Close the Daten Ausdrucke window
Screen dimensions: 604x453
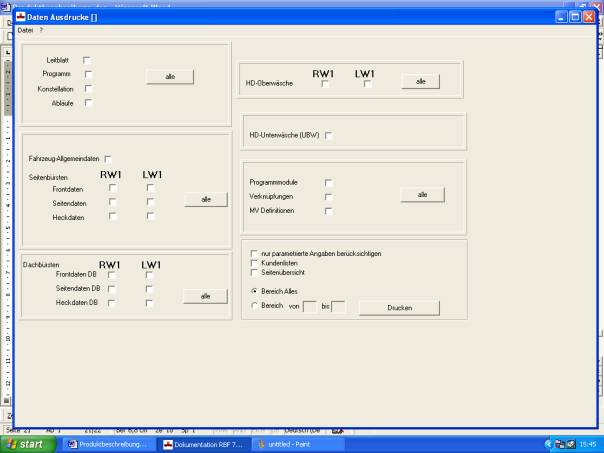589,17
